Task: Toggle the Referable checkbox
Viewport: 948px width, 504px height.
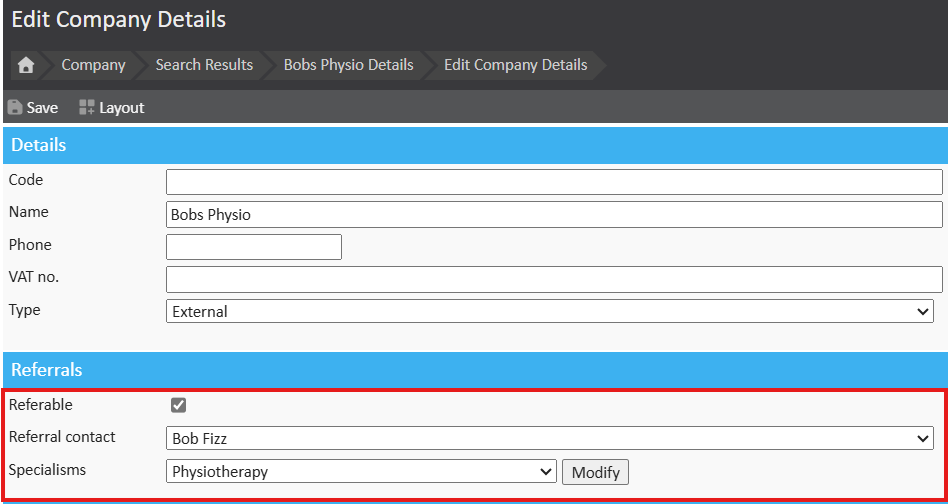Action: [179, 405]
